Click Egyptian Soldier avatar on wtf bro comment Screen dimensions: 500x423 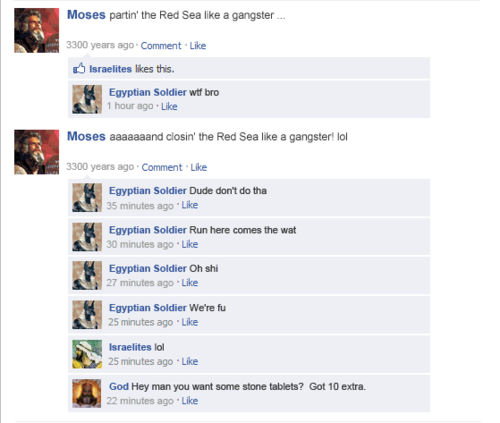coord(87,99)
